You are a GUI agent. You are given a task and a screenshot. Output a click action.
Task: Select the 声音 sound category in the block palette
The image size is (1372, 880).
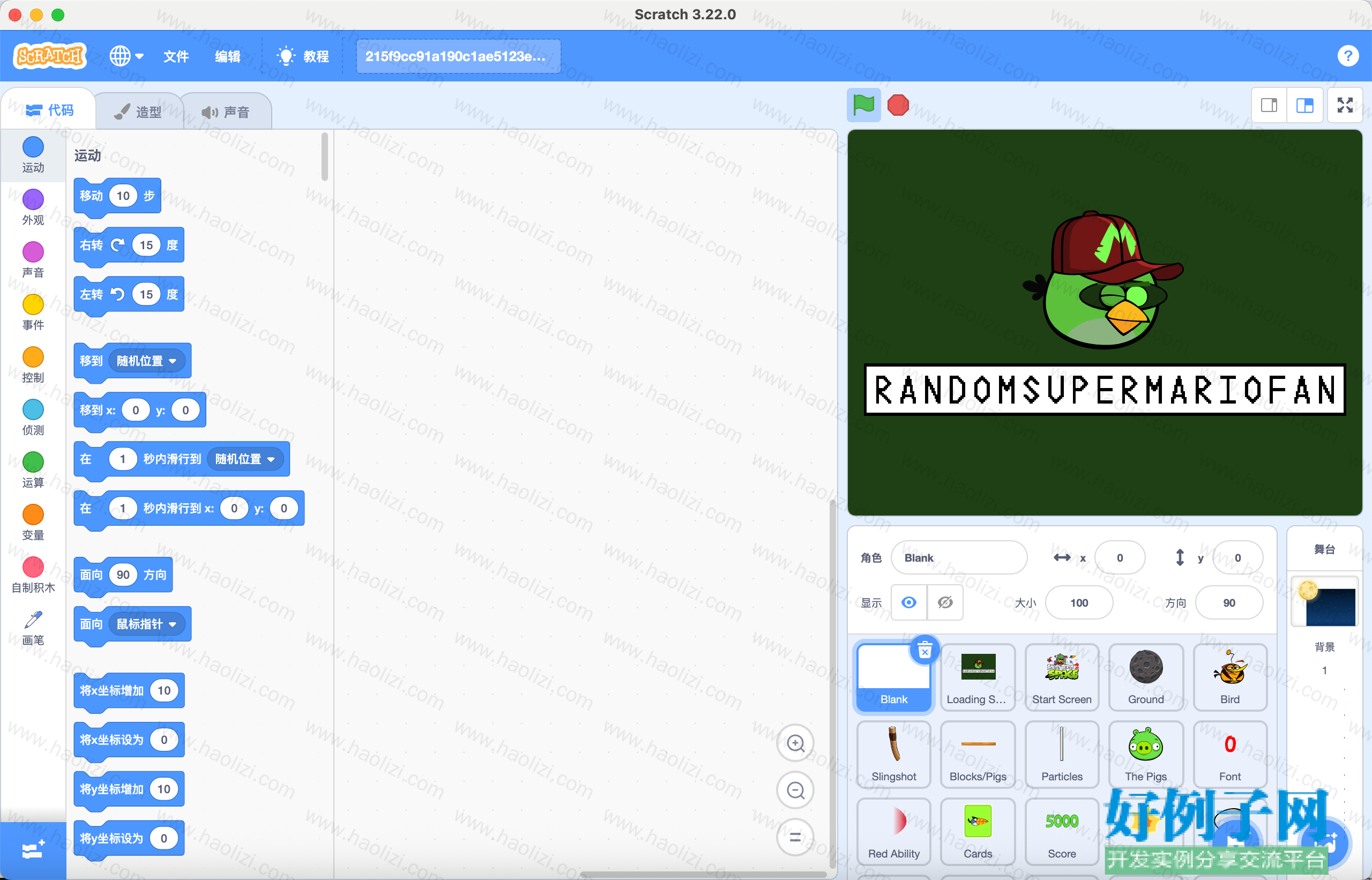tap(33, 260)
